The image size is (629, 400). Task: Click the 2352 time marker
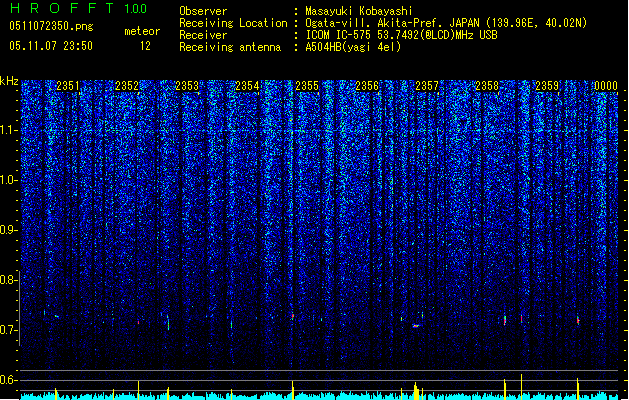click(127, 86)
